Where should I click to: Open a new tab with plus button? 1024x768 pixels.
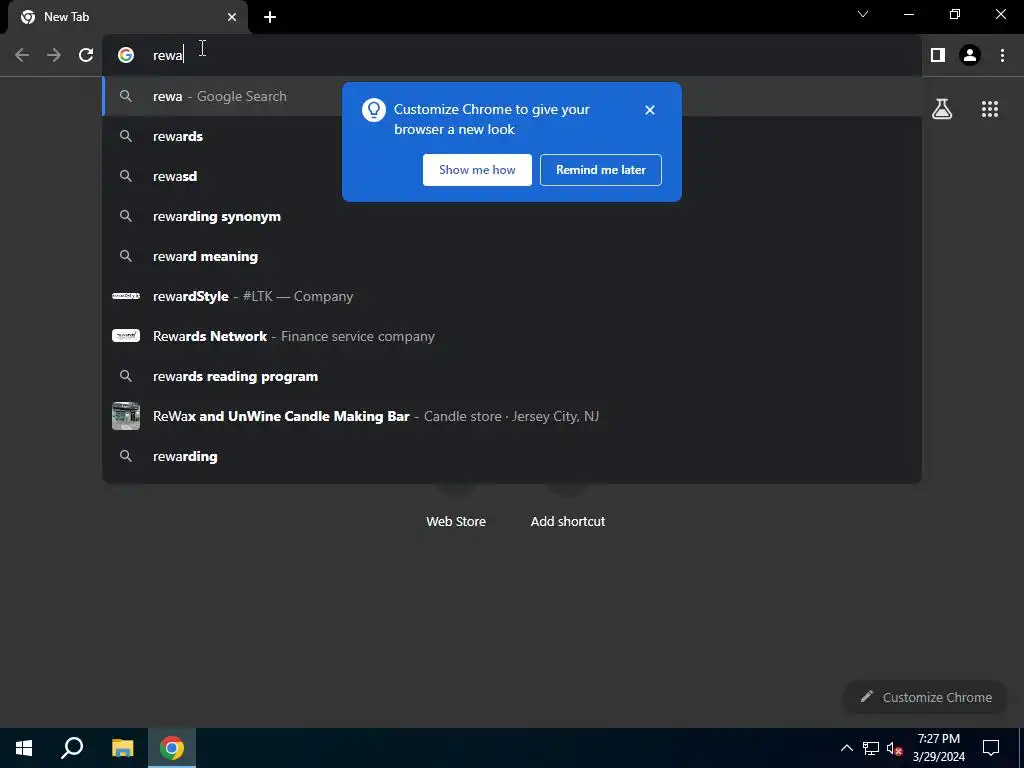(x=270, y=17)
